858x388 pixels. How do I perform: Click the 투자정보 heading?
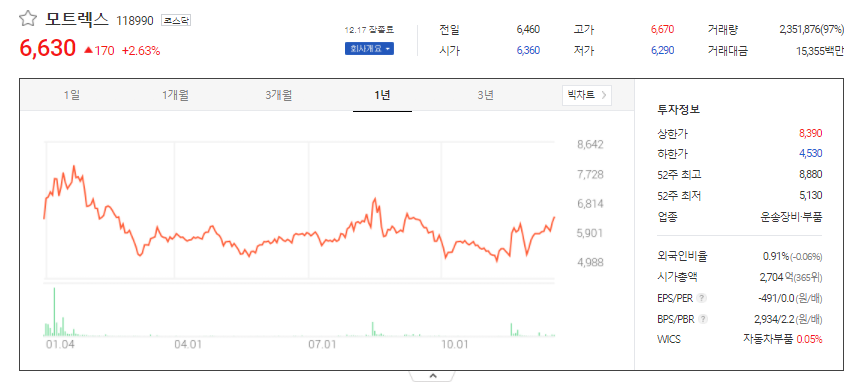678,109
